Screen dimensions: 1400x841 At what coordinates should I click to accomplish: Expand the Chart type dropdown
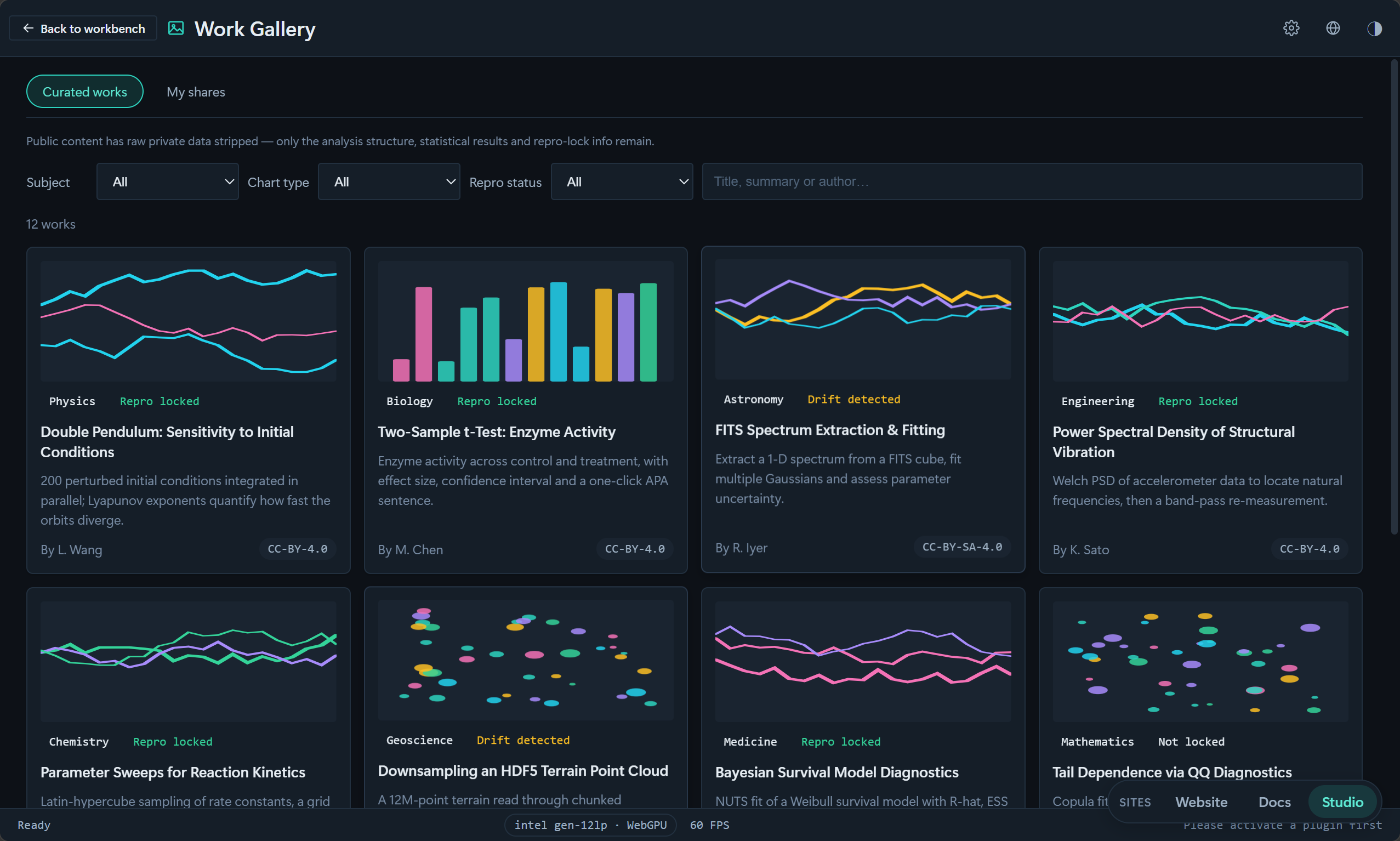pos(389,182)
